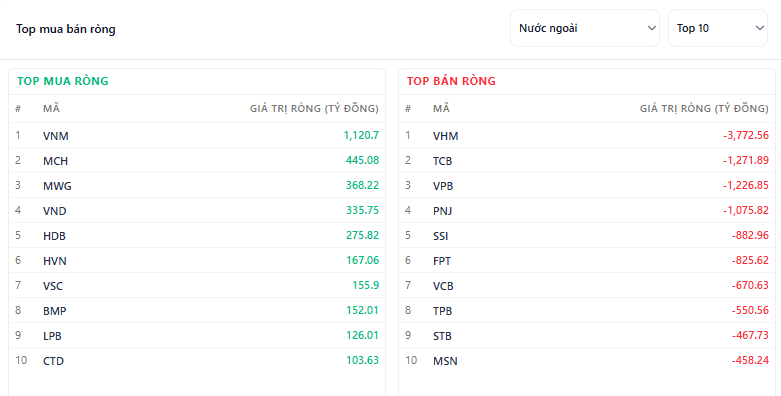Select stock code VHM
The width and height of the screenshot is (781, 396).
(x=446, y=136)
